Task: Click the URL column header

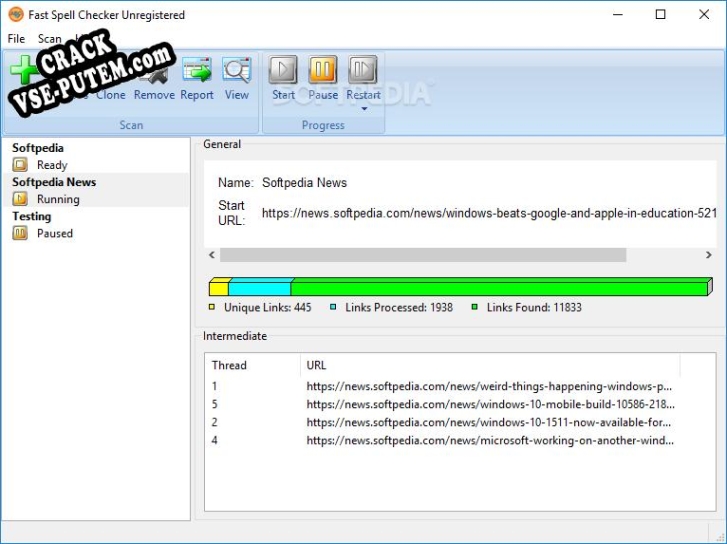Action: tap(490, 365)
